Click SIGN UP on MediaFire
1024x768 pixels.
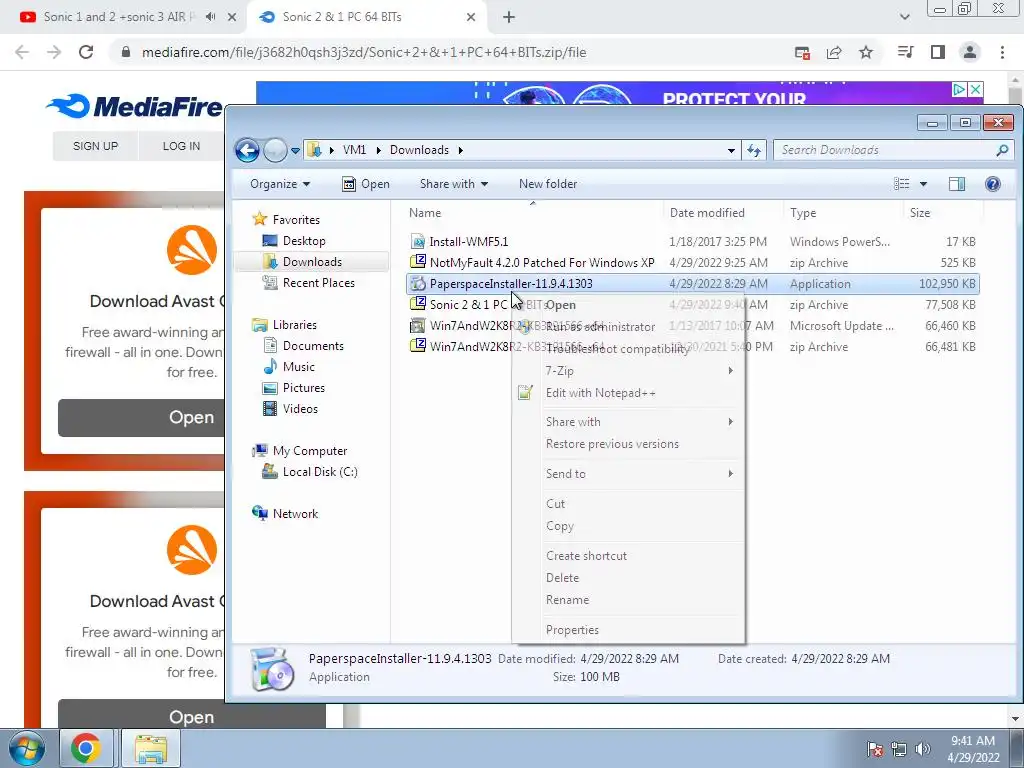[95, 146]
